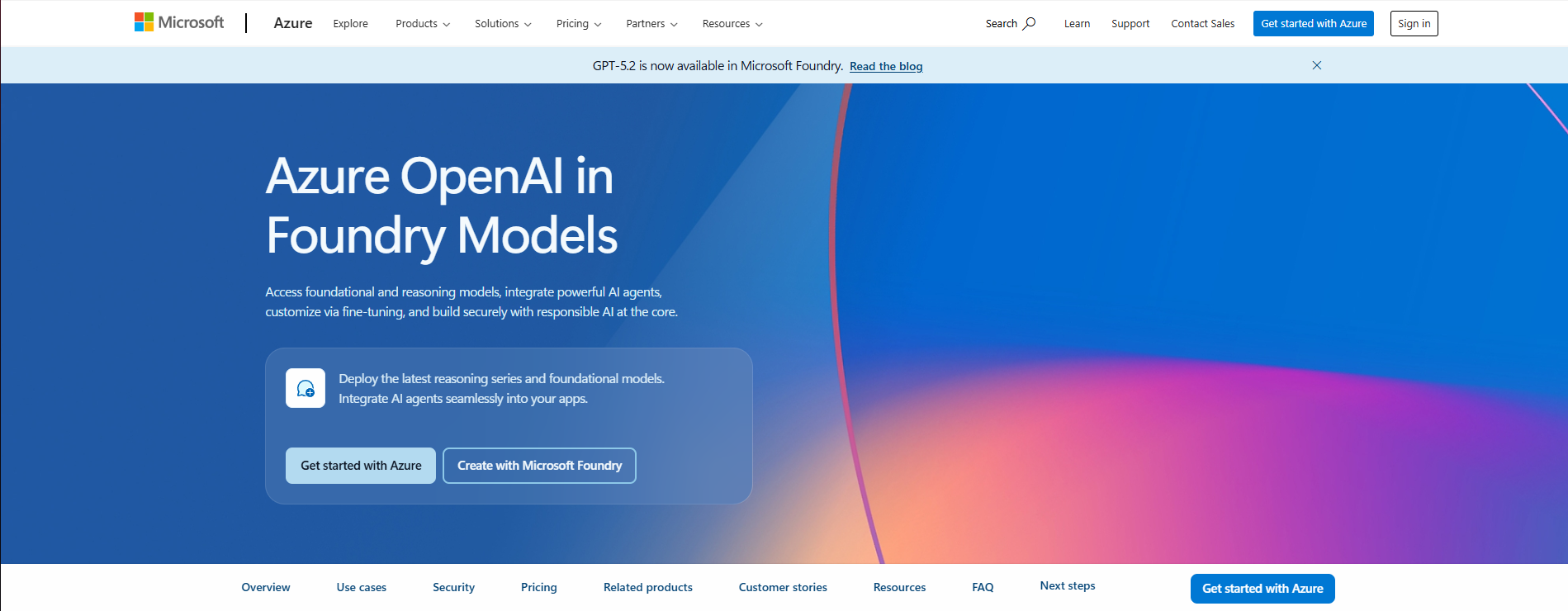Expand the Resources dropdown in header

[x=732, y=24]
